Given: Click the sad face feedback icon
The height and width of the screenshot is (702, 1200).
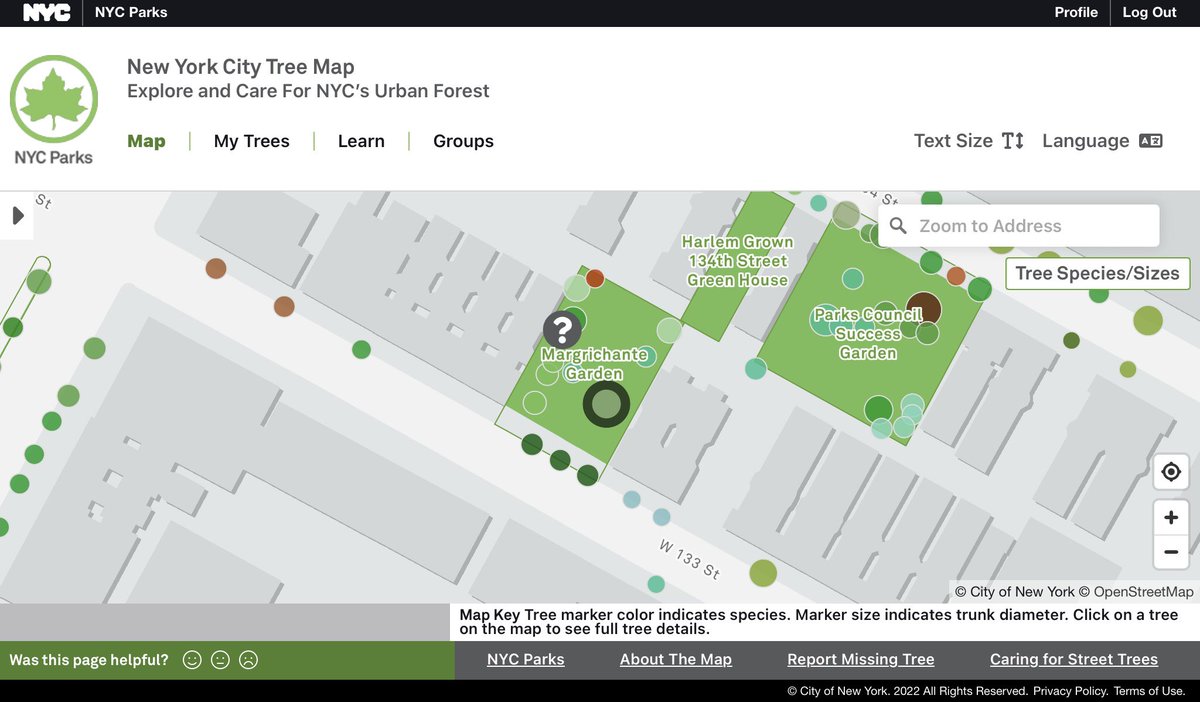Looking at the screenshot, I should click(x=248, y=660).
